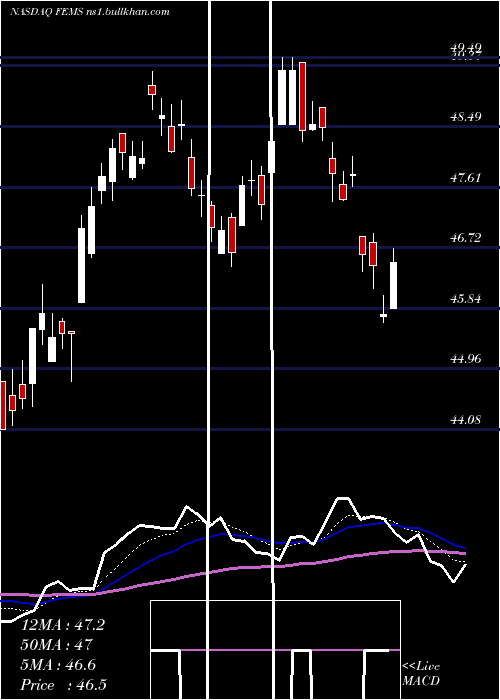Click the 5MA : 46.6 readout

pyautogui.click(x=58, y=665)
